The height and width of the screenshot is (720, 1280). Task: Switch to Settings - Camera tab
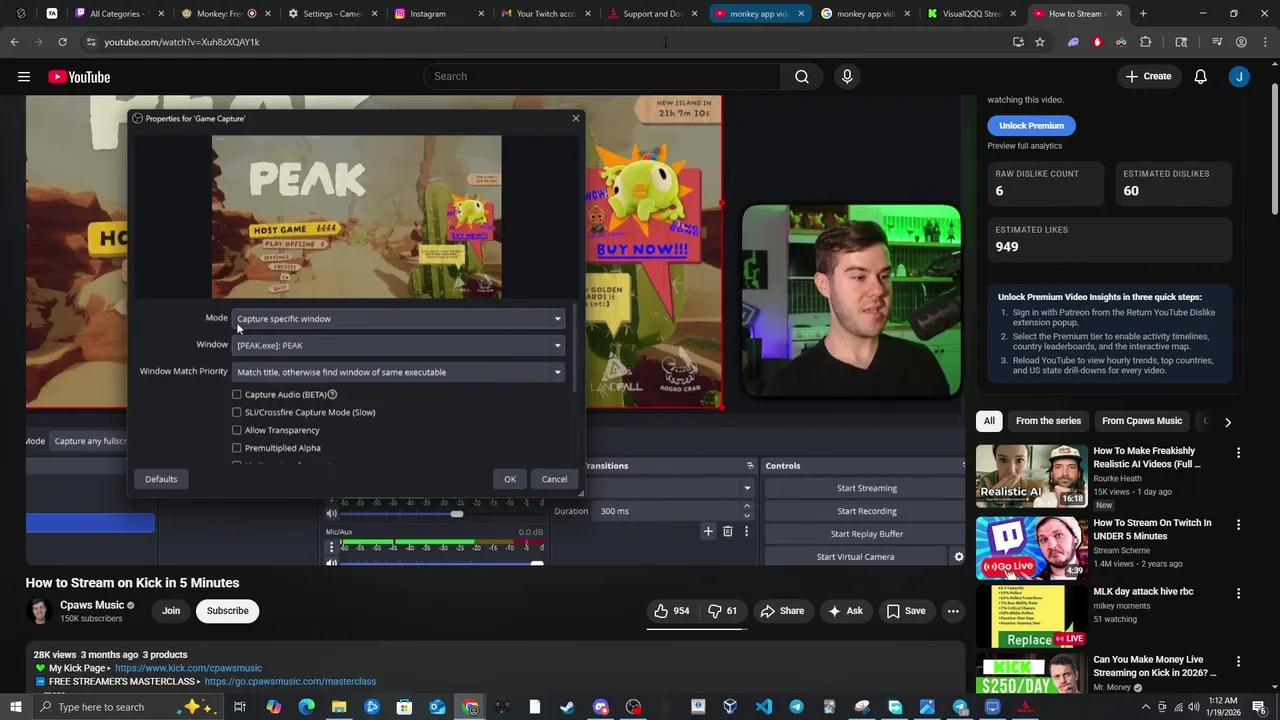(x=332, y=14)
